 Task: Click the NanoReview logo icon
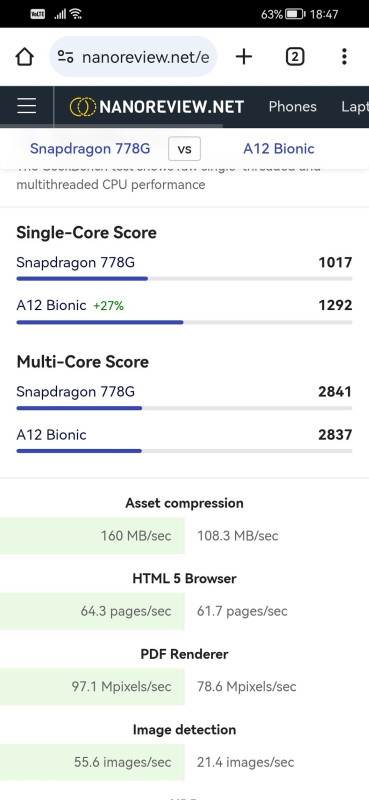tap(82, 107)
